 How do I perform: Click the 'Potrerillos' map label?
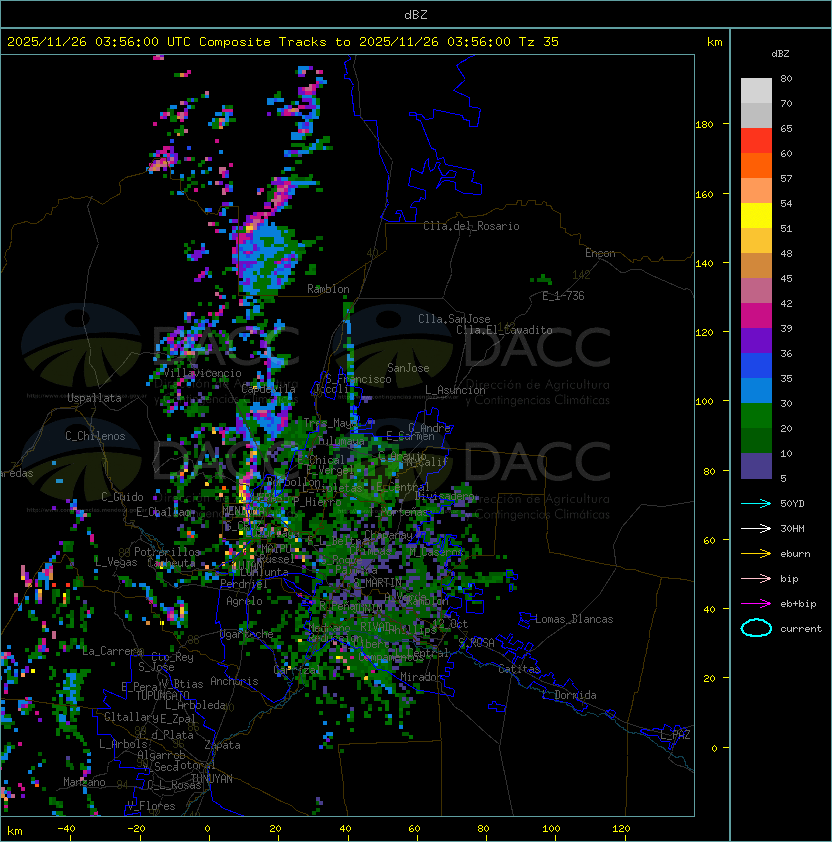click(x=167, y=552)
